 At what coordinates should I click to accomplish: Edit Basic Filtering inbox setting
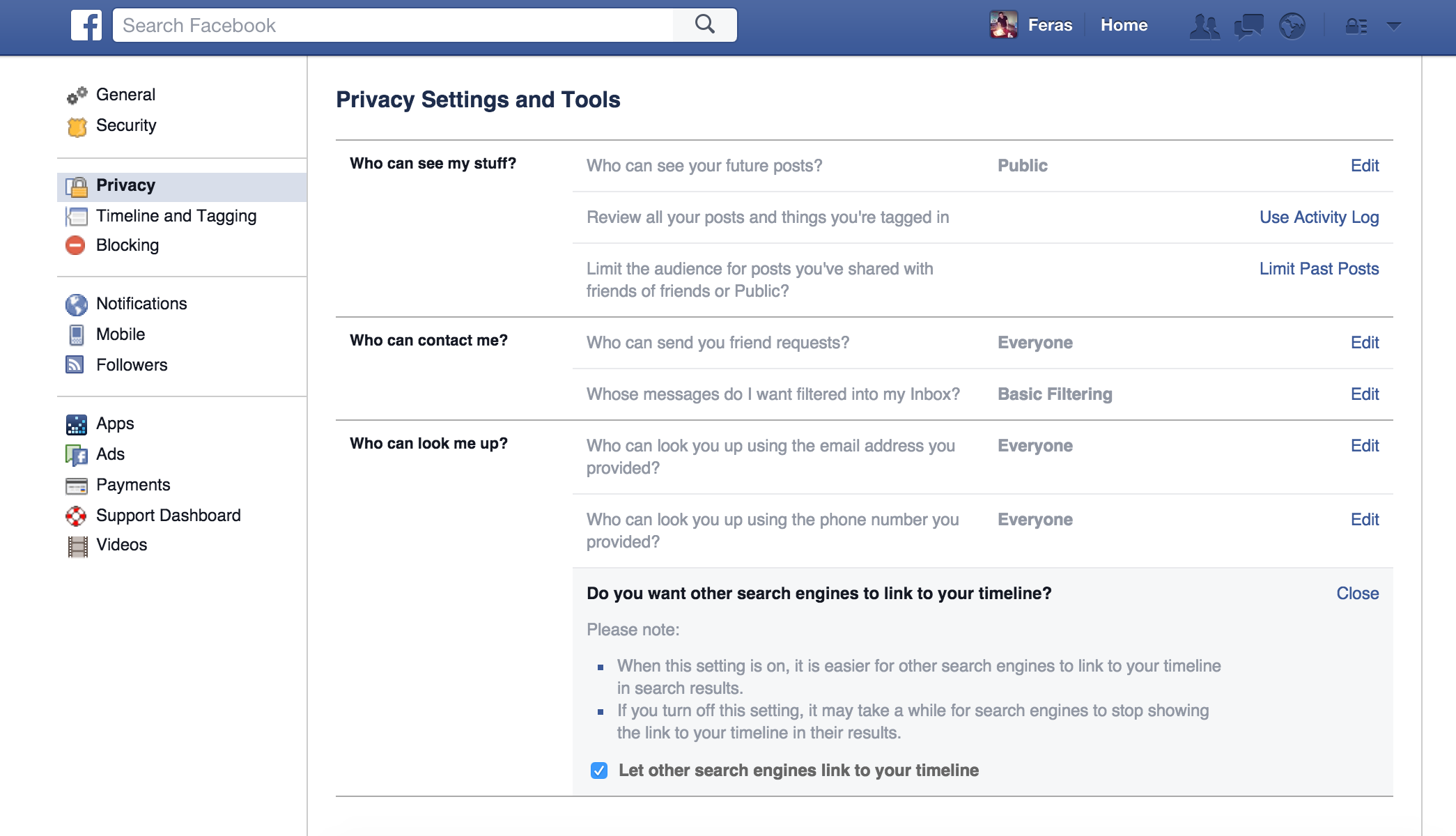(x=1364, y=394)
